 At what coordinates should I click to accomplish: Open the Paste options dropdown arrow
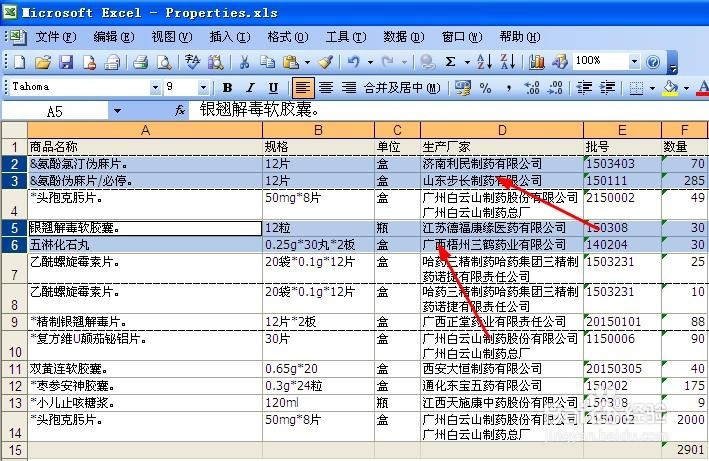point(307,62)
